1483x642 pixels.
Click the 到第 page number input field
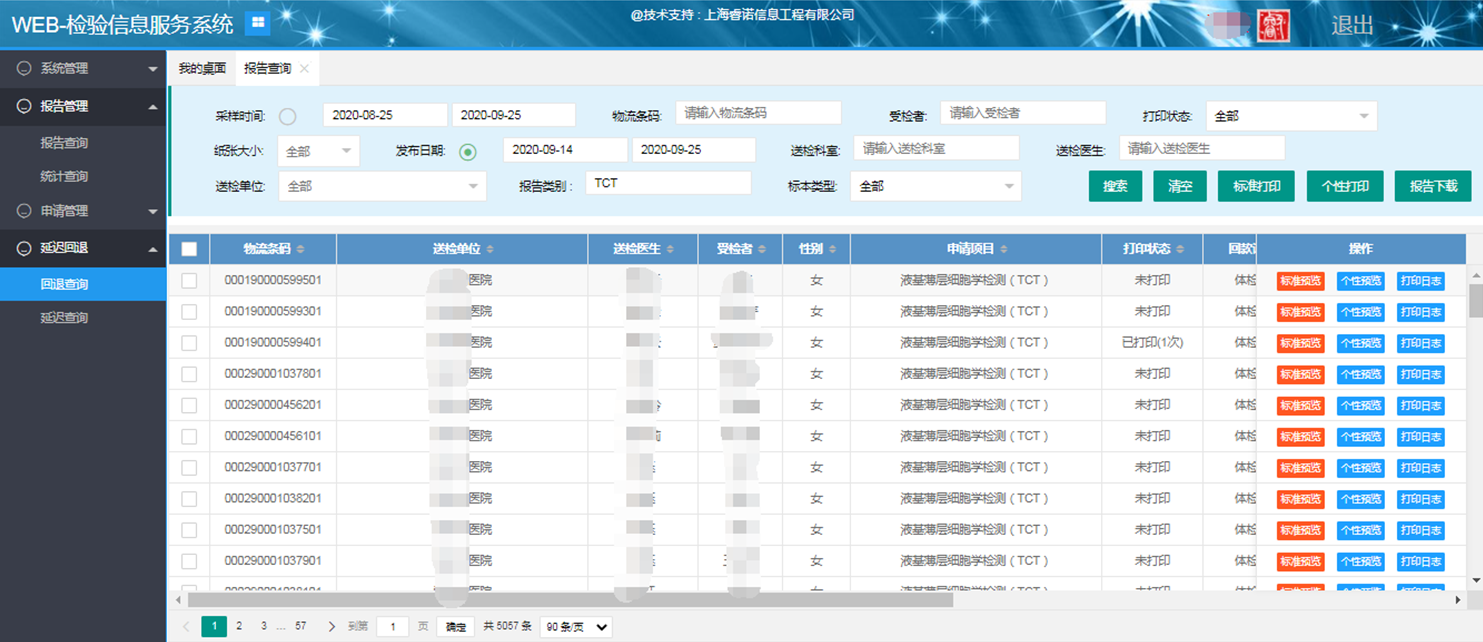pyautogui.click(x=392, y=626)
